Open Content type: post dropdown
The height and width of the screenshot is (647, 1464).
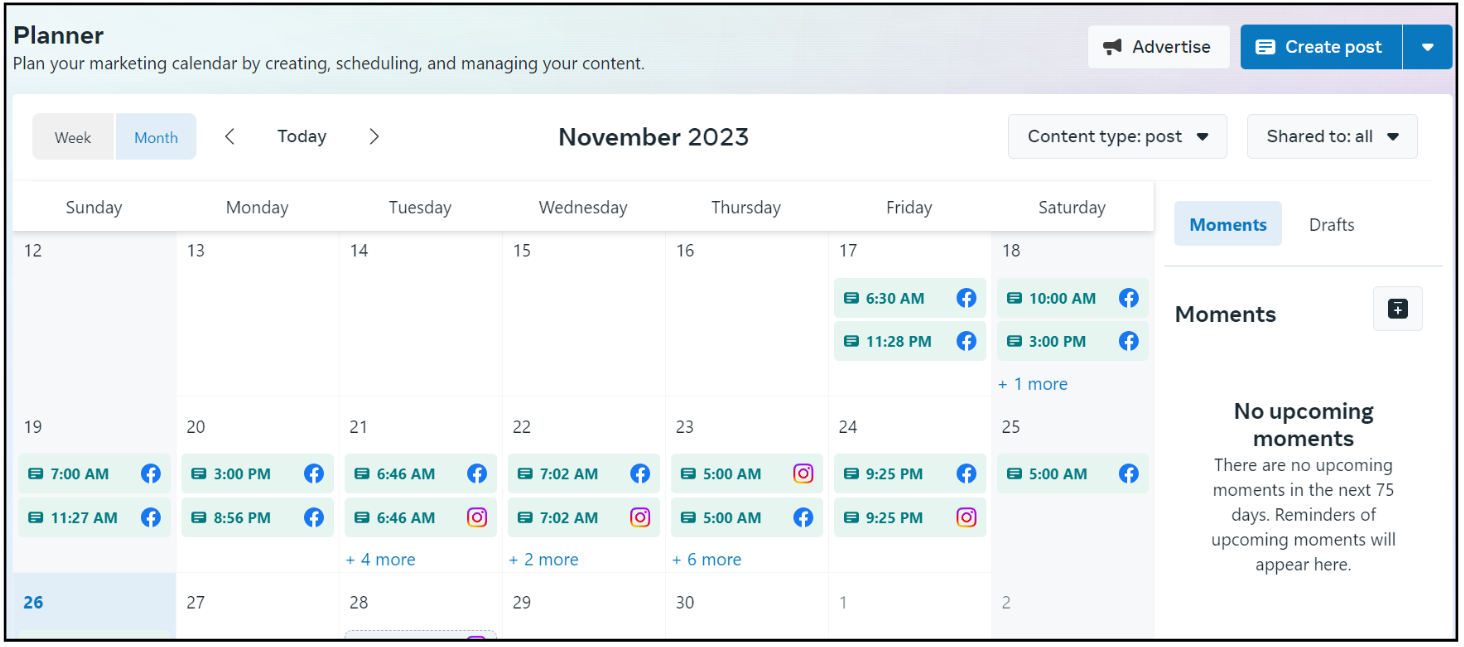point(1117,137)
